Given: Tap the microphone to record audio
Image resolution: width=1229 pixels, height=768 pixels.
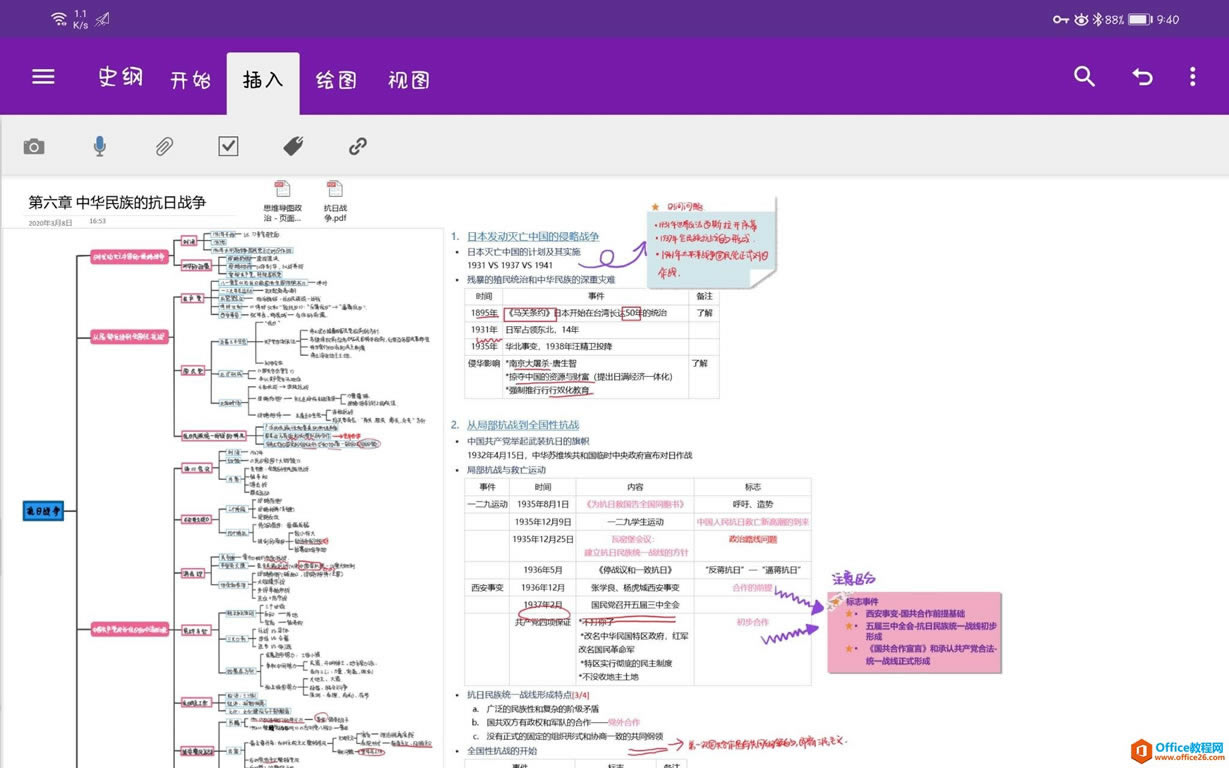Looking at the screenshot, I should tap(99, 146).
